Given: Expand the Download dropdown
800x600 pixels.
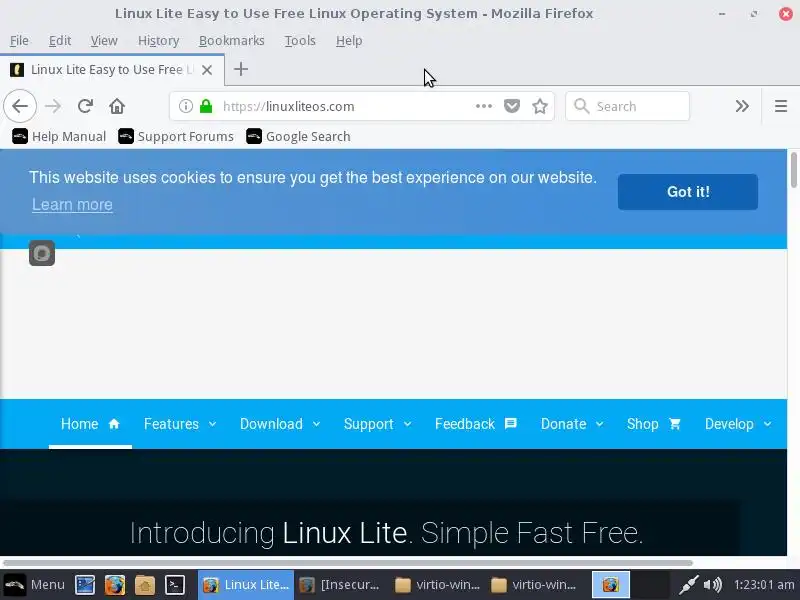Looking at the screenshot, I should pos(280,424).
